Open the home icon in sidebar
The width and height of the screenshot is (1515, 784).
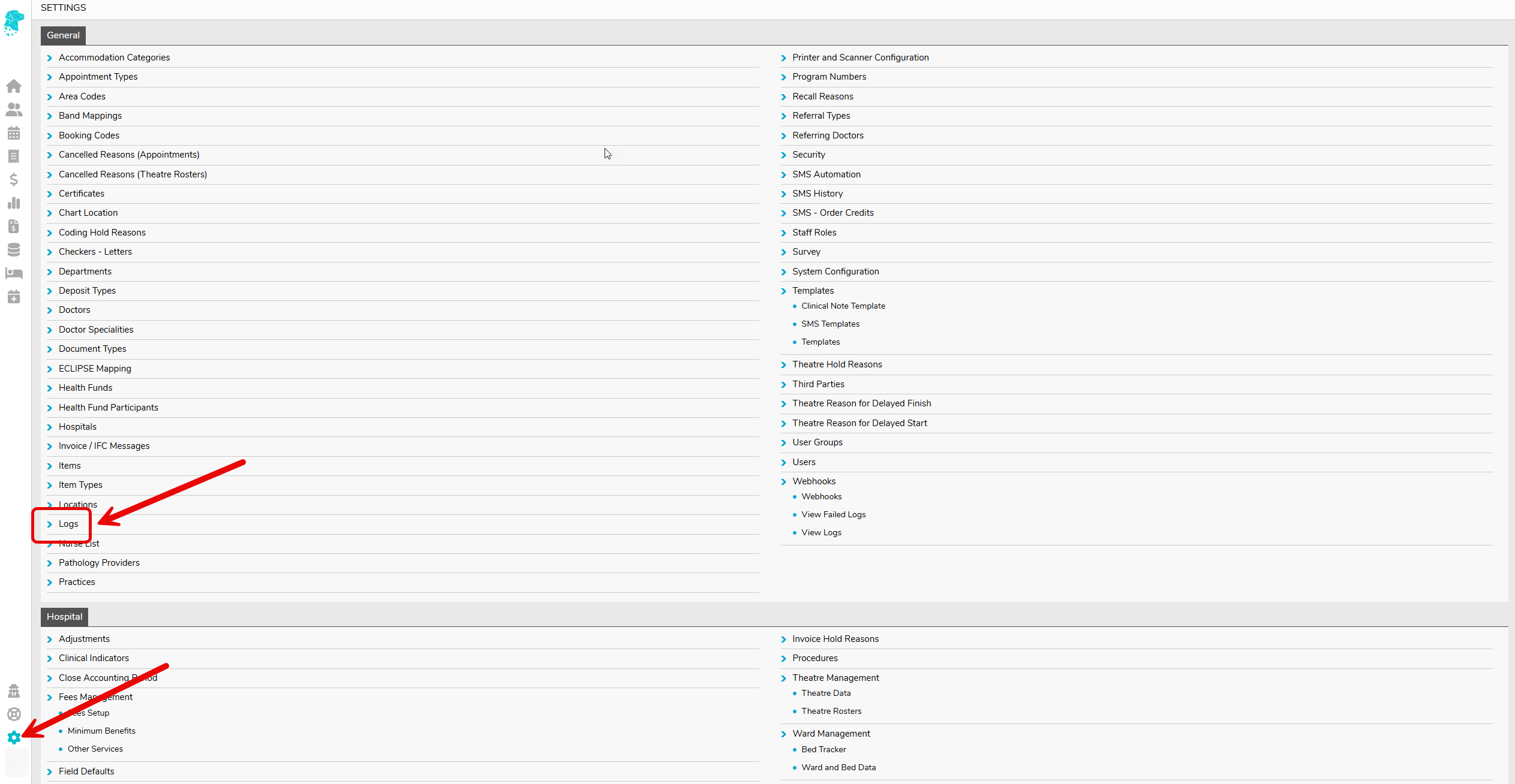coord(14,86)
